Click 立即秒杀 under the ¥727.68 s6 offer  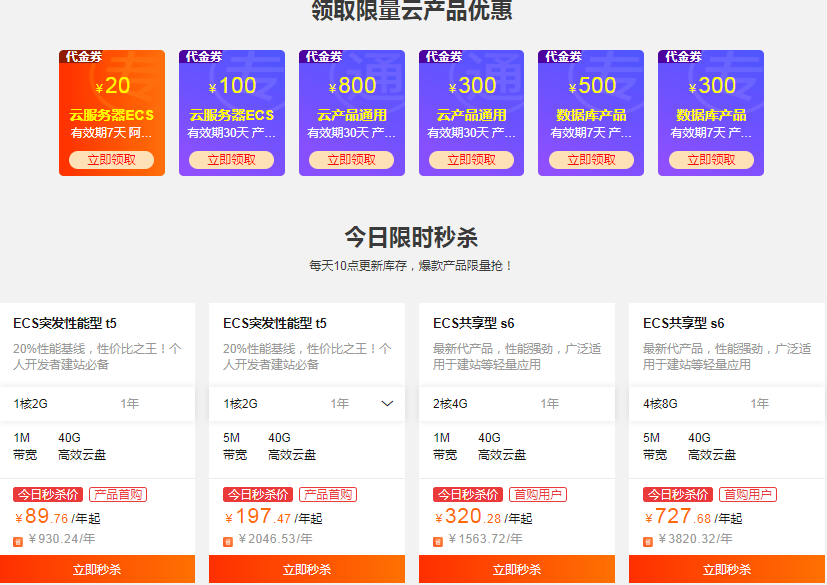tap(727, 569)
